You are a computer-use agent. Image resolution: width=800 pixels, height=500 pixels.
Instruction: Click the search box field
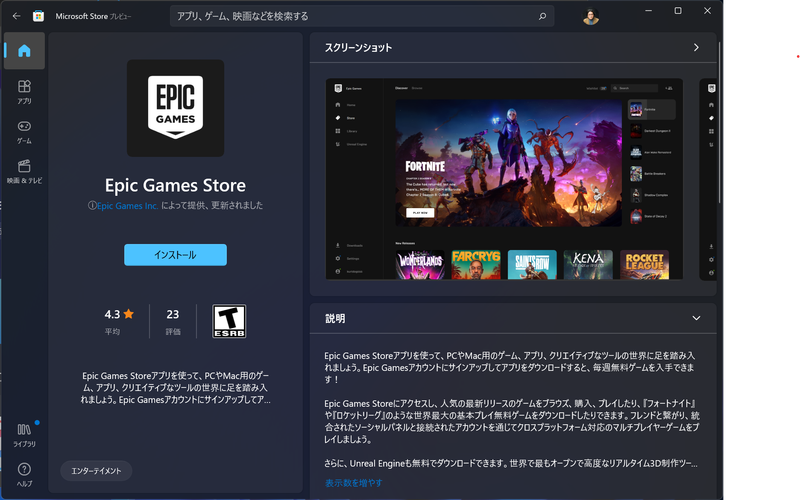click(x=360, y=16)
